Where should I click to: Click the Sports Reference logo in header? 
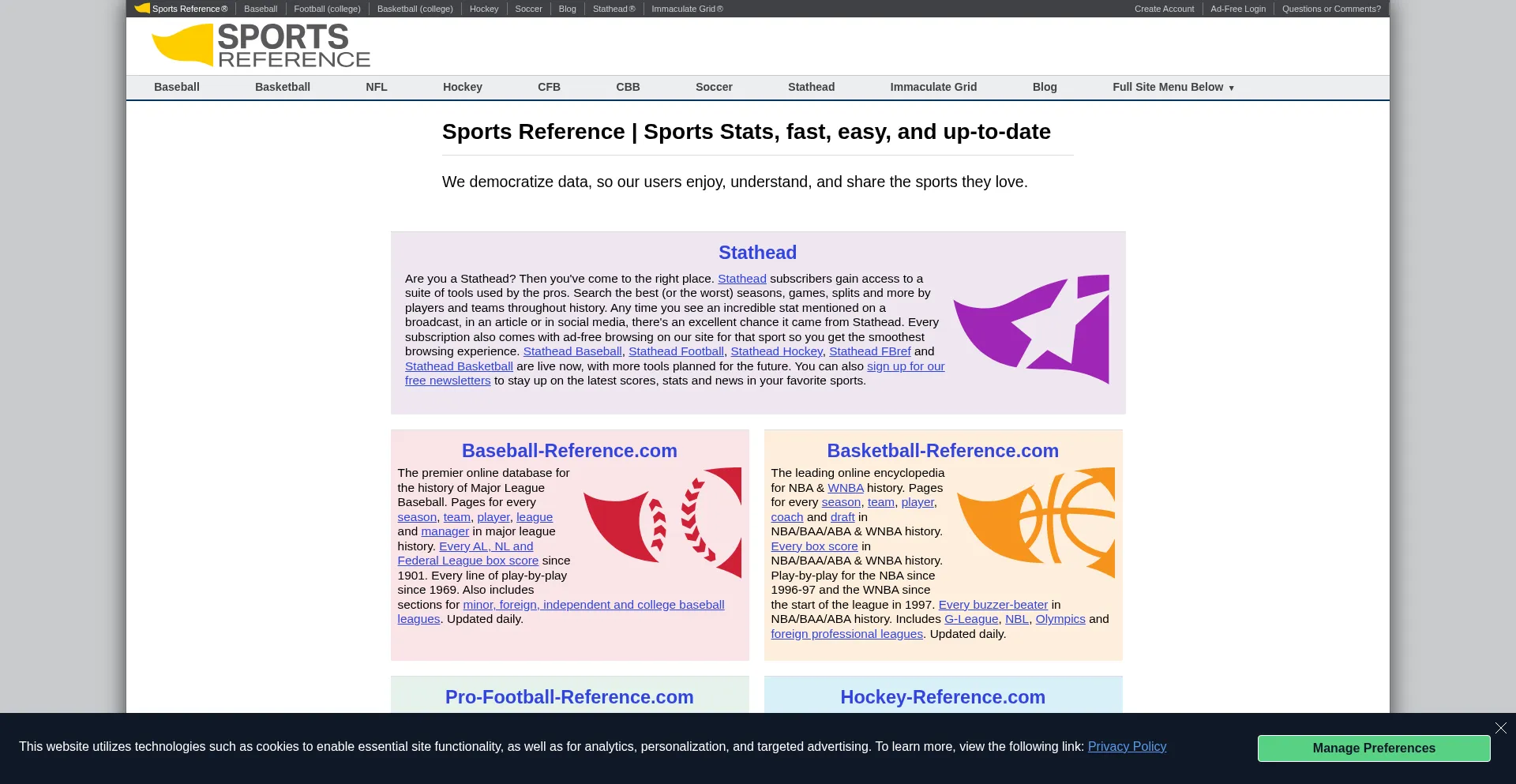click(261, 45)
